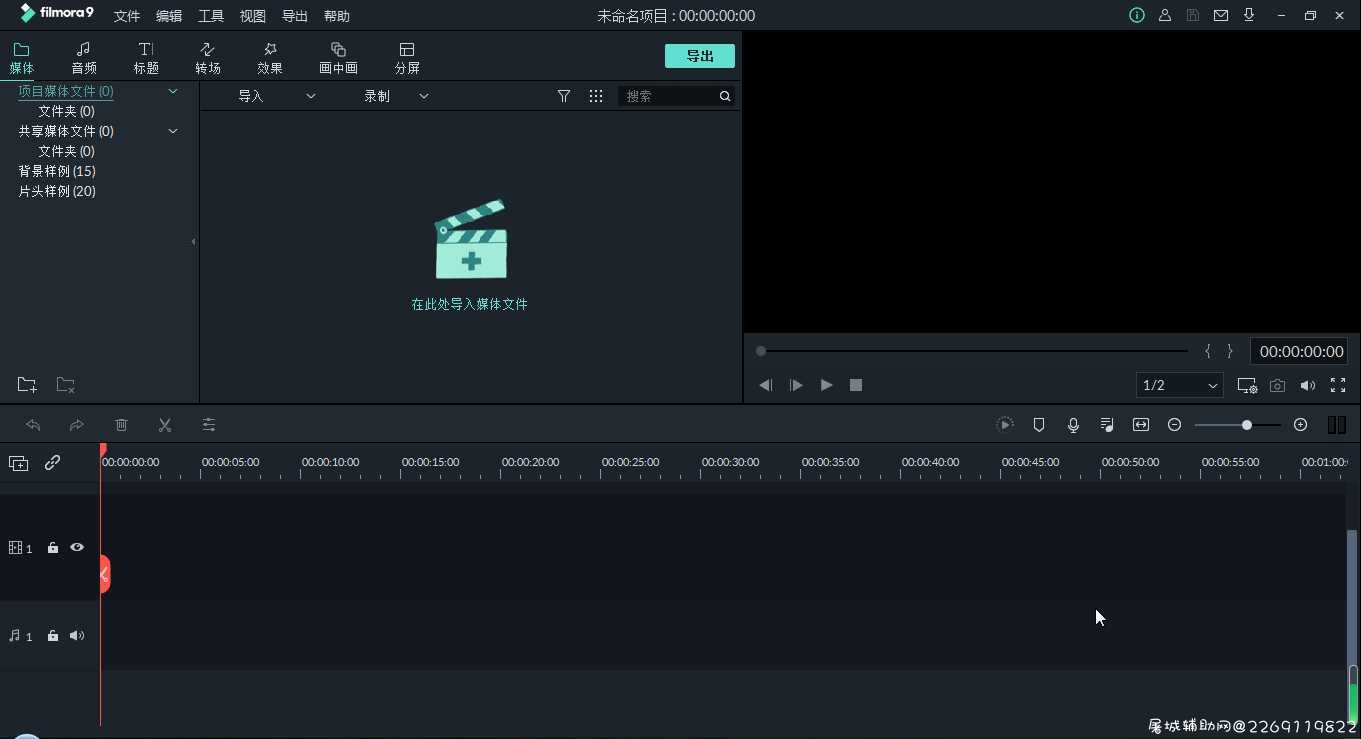
Task: Open the 视图 menu
Action: click(x=253, y=16)
